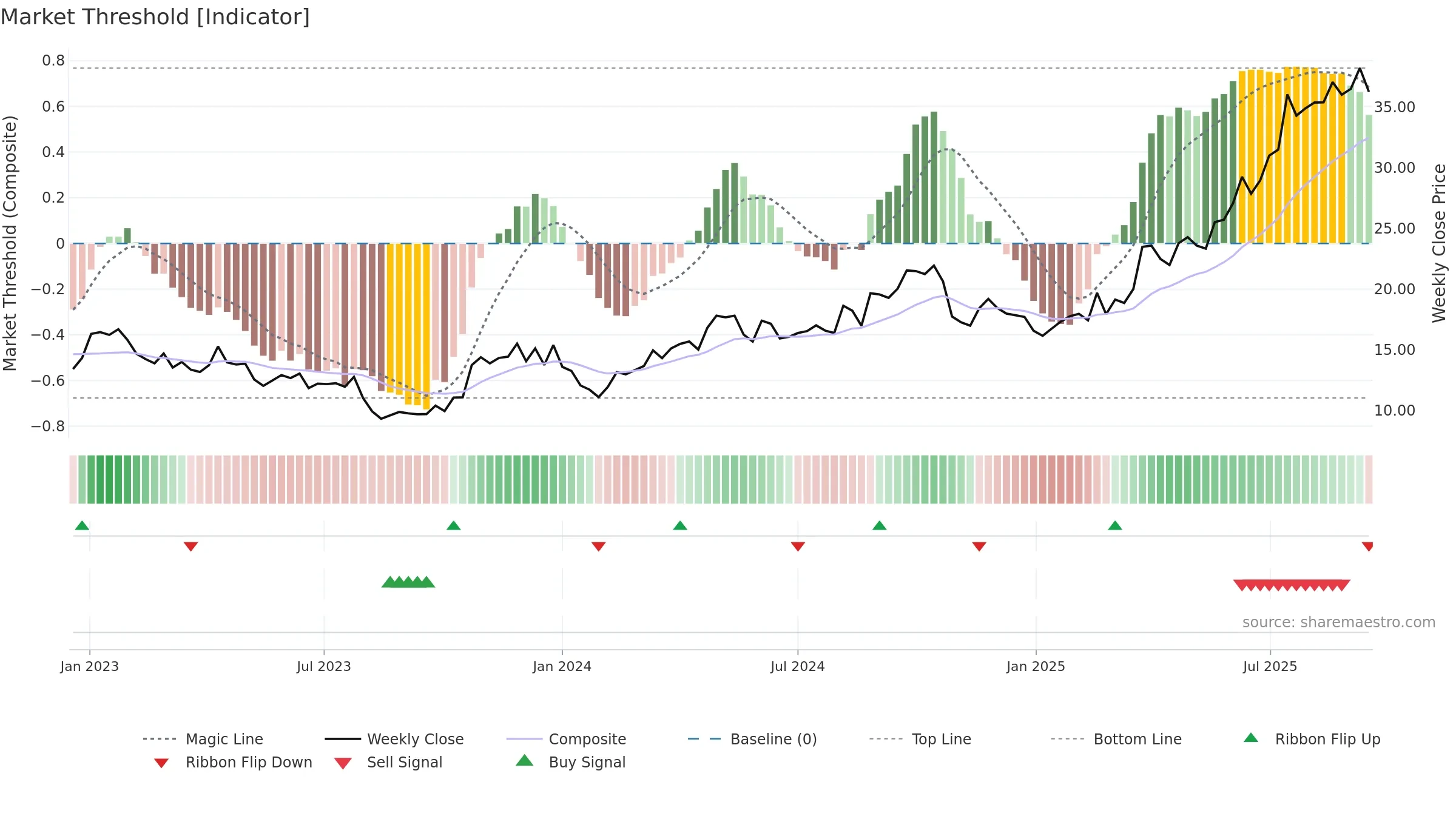Toggle the Buy Signal legend entry

[x=570, y=762]
